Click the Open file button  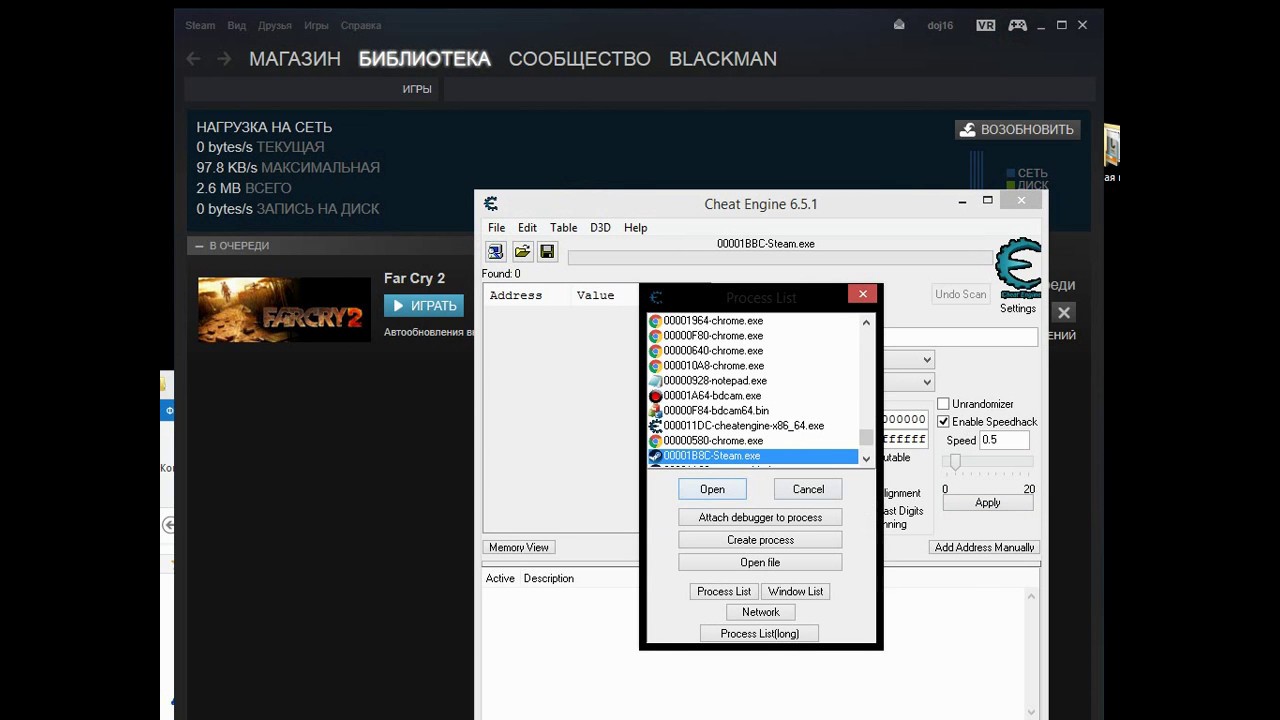pos(760,562)
